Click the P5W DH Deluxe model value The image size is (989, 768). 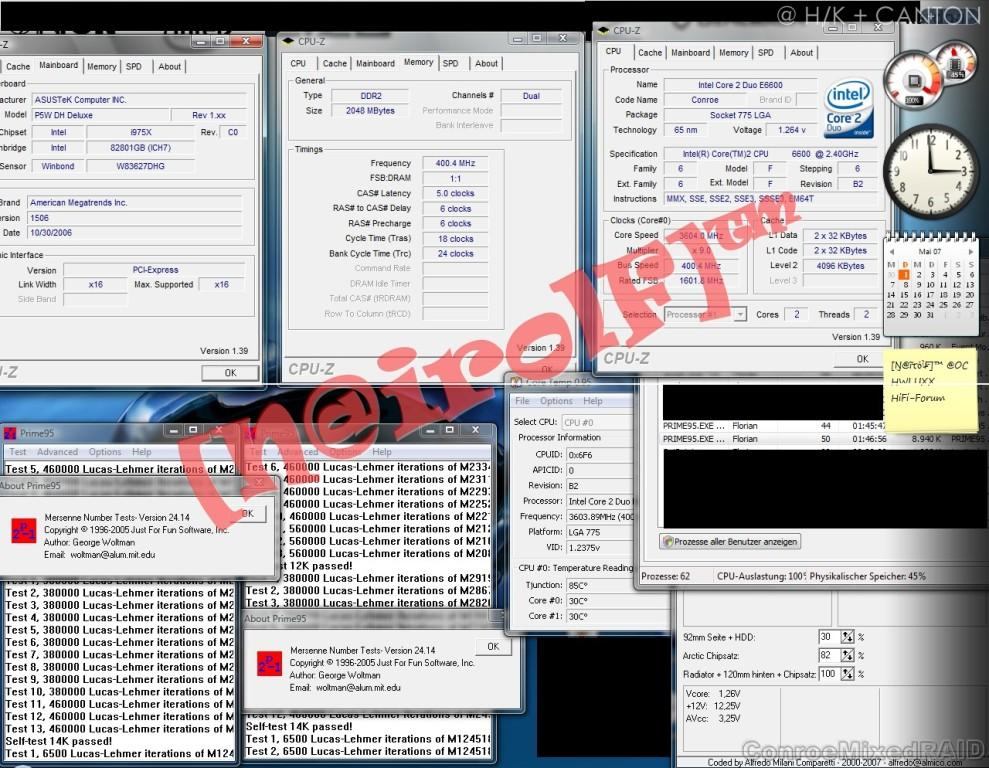(x=101, y=115)
